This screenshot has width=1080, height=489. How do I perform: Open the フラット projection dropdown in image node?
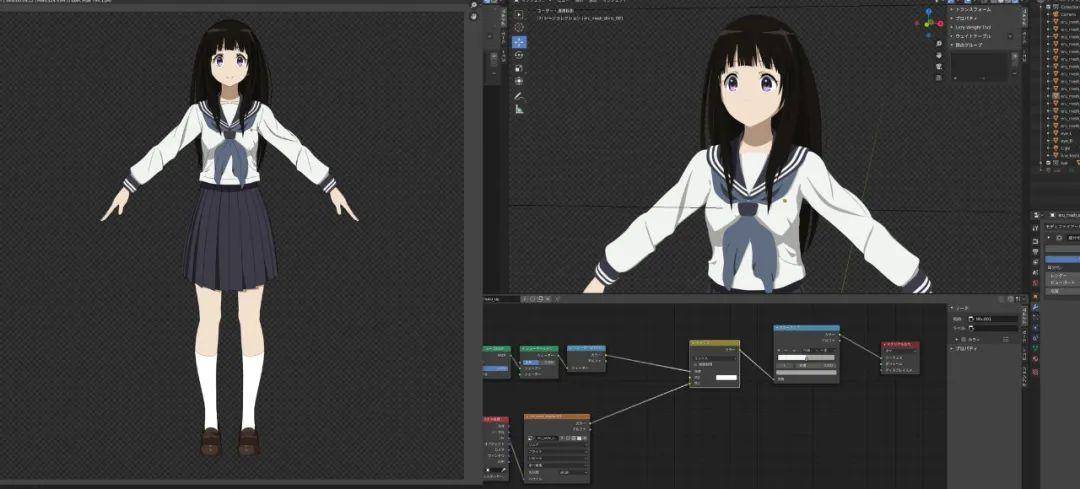click(x=557, y=451)
